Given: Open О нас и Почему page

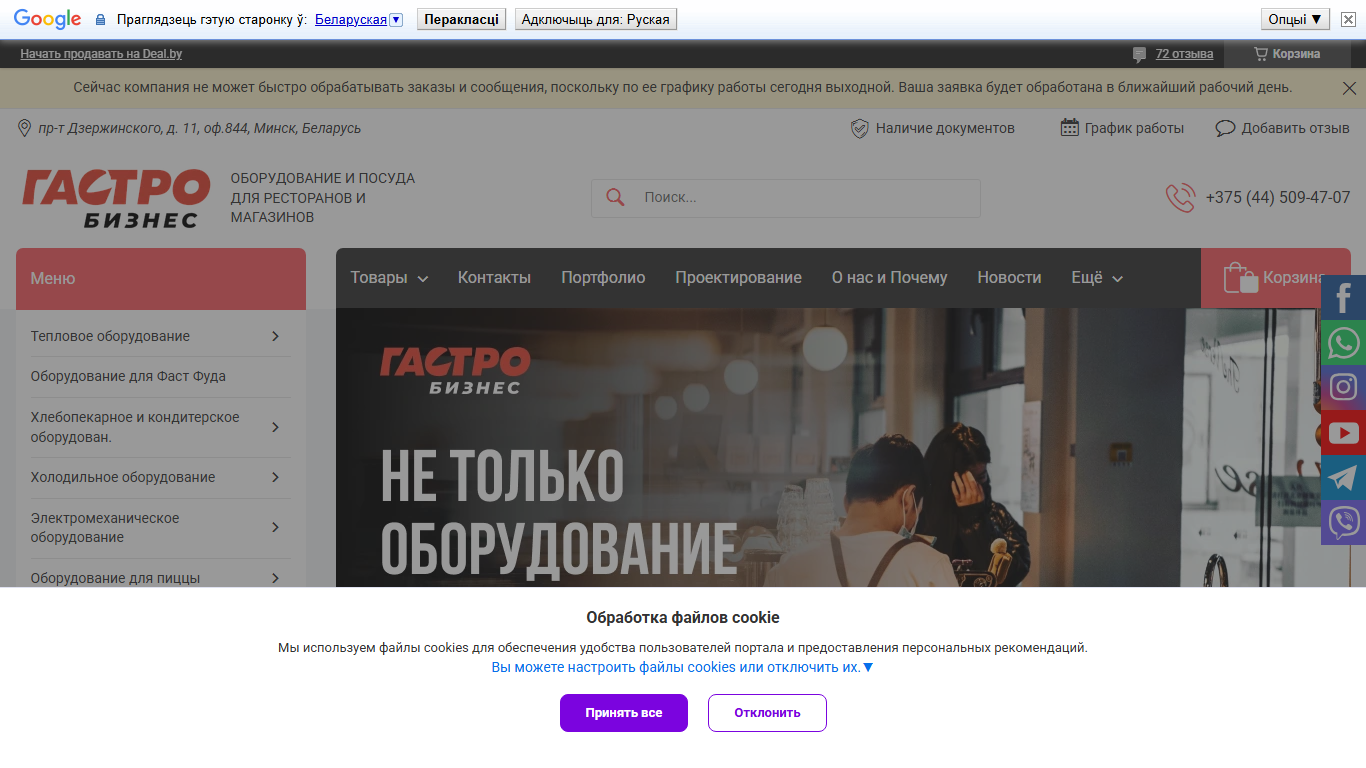Looking at the screenshot, I should coord(889,278).
